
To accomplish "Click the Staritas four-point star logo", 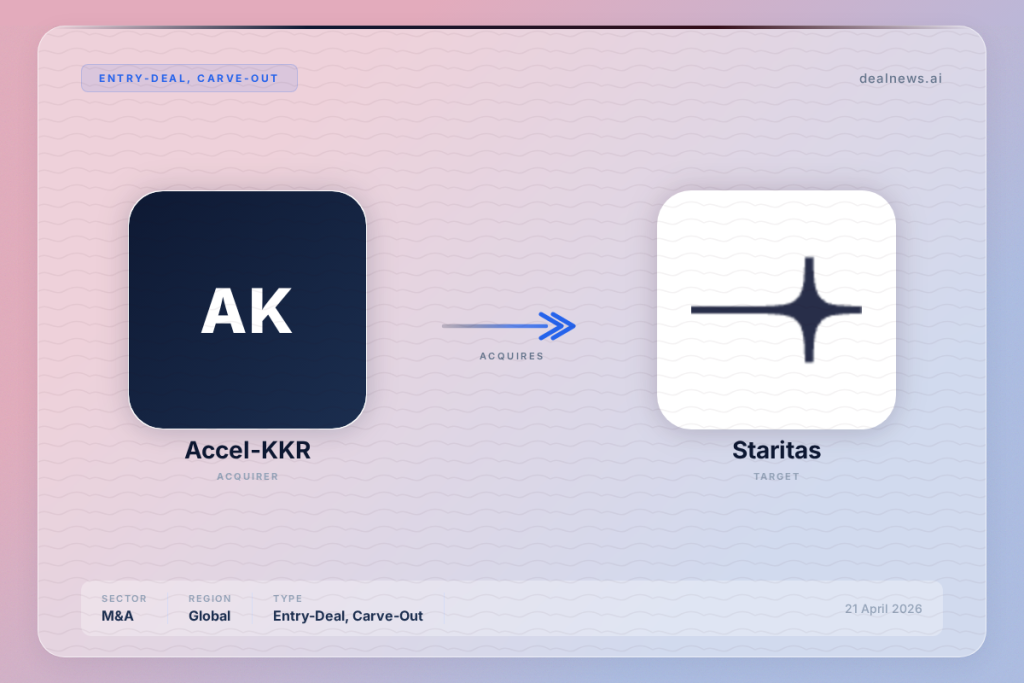I will coord(776,309).
